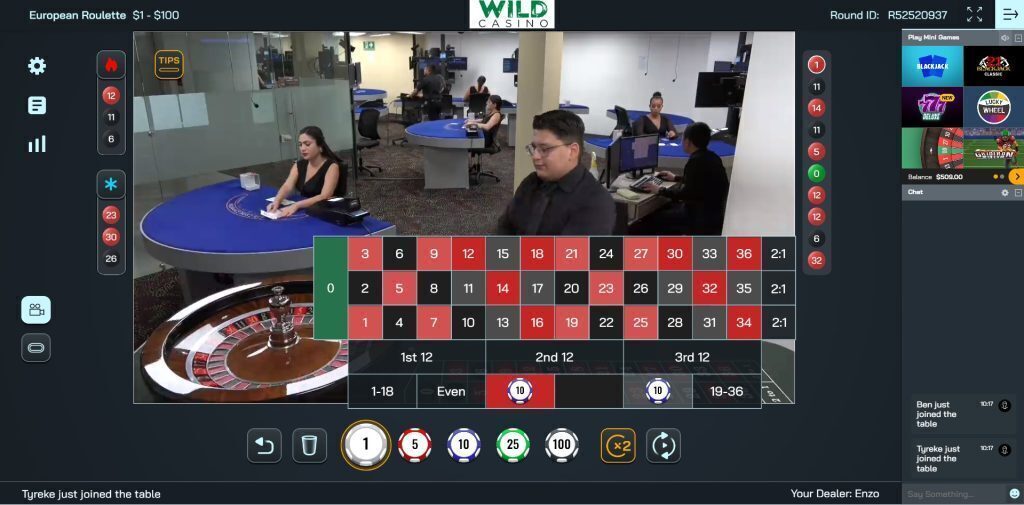Open the Lucky Wheel mini game
The height and width of the screenshot is (505, 1024).
(993, 107)
